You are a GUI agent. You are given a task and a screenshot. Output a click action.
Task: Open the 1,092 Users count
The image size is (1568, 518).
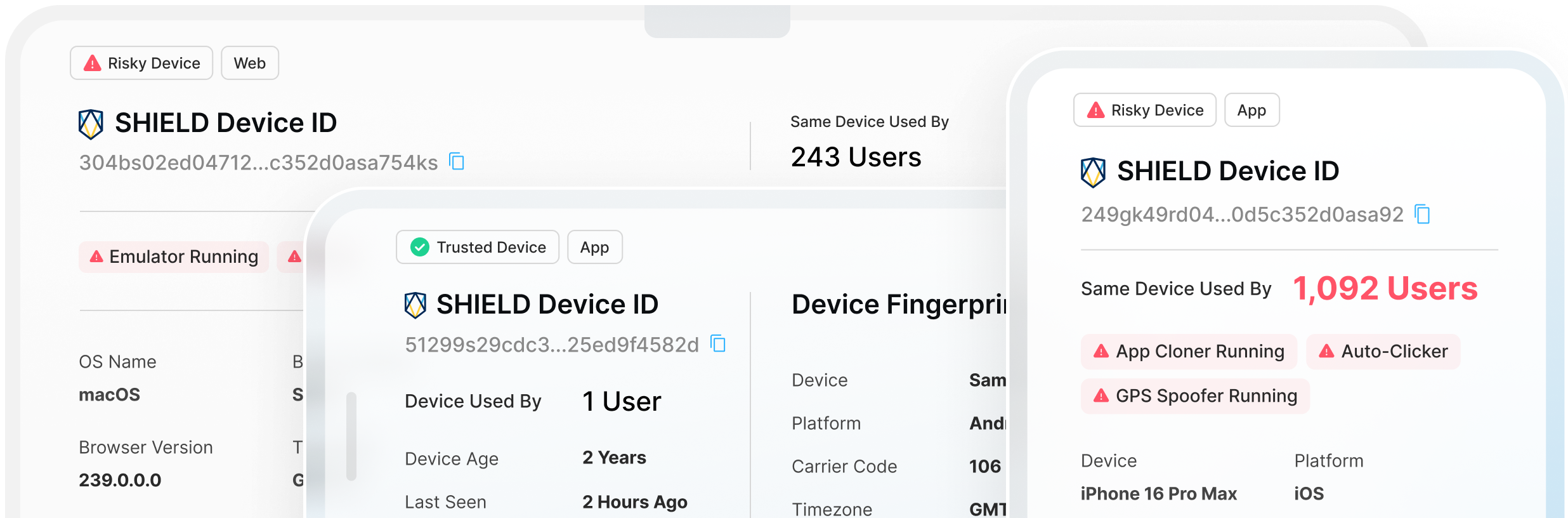point(1385,289)
